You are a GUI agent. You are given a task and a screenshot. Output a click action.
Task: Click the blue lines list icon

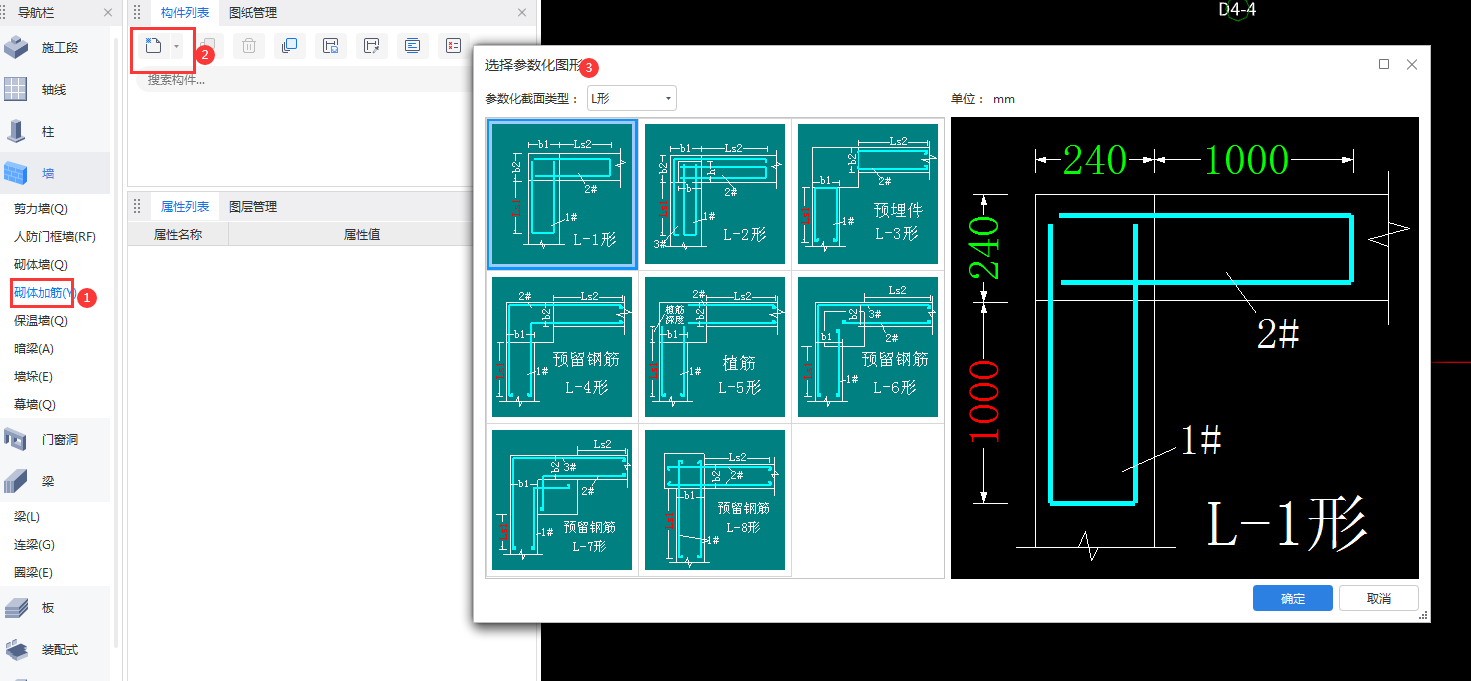[x=412, y=46]
